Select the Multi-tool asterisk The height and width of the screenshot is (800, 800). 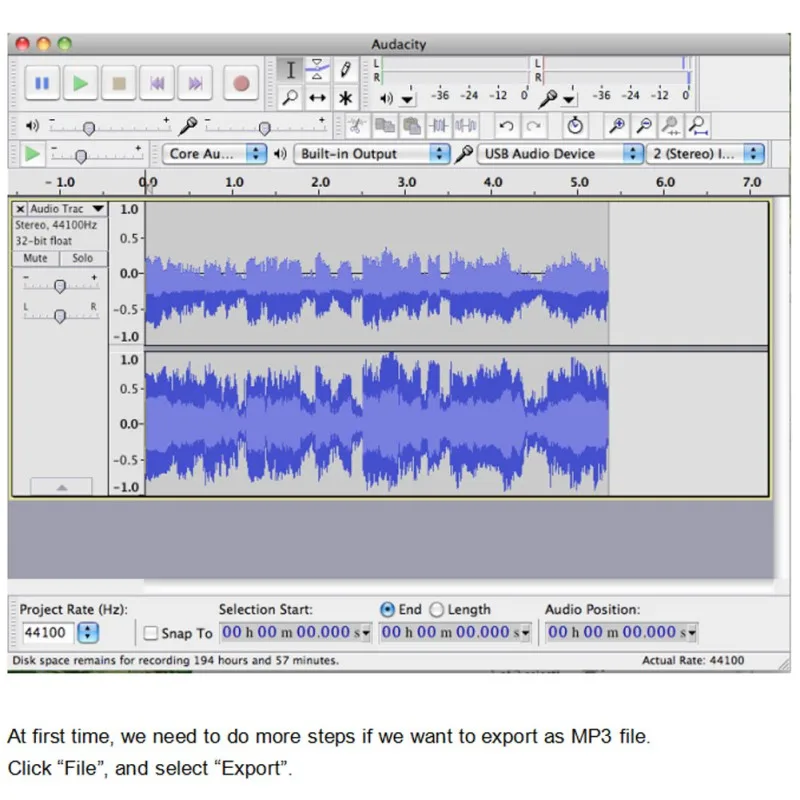pyautogui.click(x=345, y=97)
